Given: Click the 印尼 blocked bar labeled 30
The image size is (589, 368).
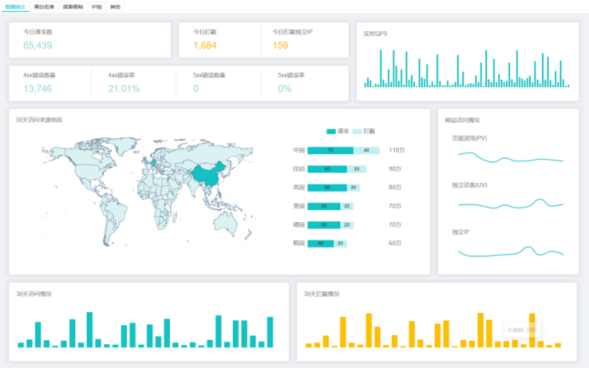Looking at the screenshot, I should point(356,169).
